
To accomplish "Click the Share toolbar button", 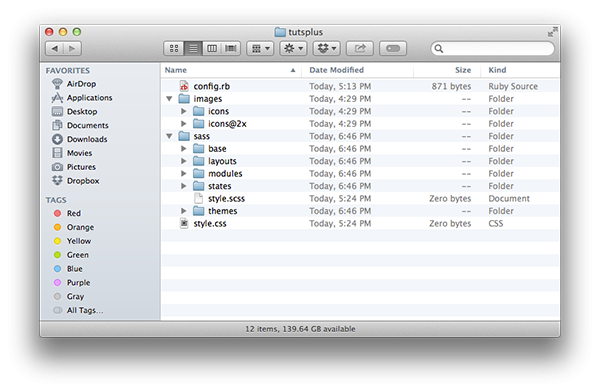I will 360,48.
